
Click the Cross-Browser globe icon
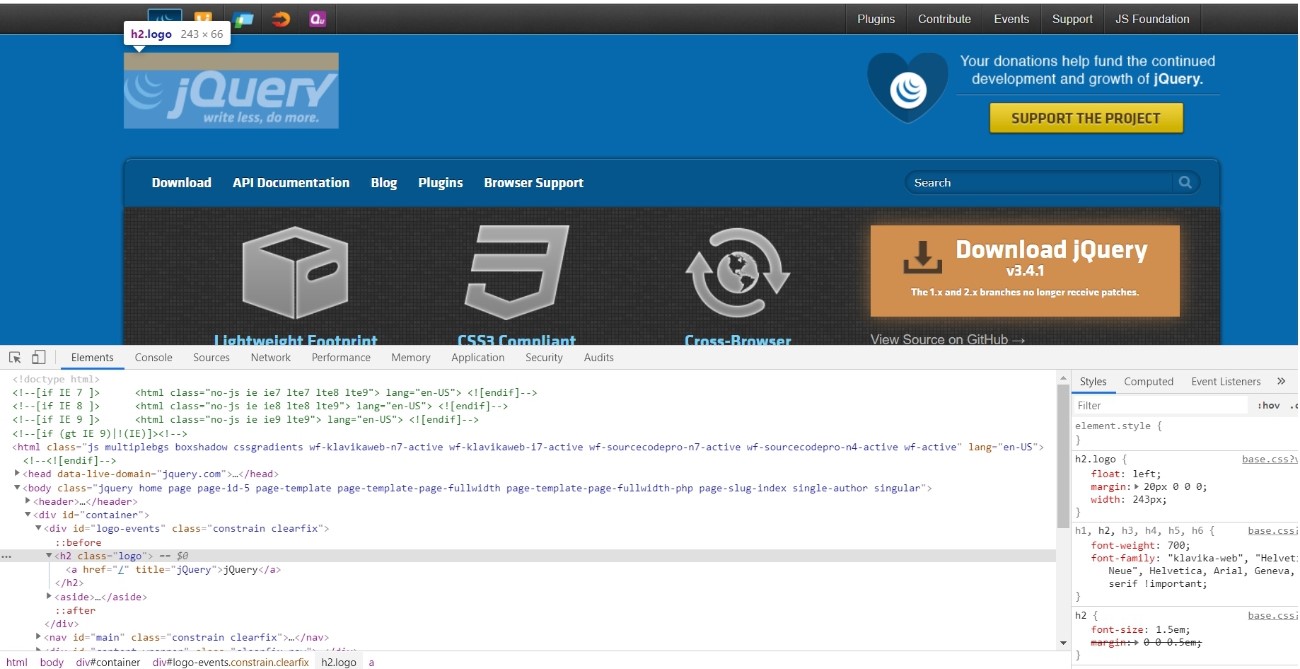(x=737, y=273)
